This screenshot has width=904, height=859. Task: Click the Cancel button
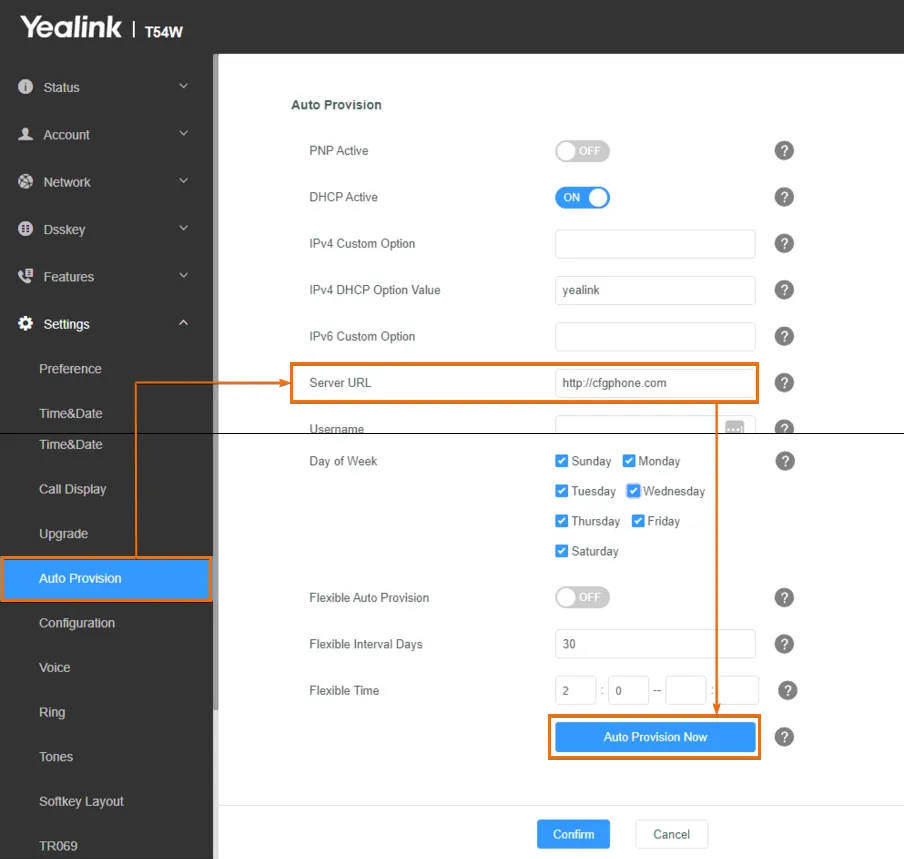point(671,834)
